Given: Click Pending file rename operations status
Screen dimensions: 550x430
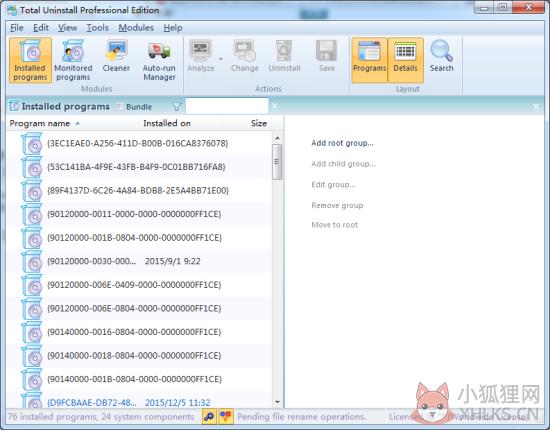Looking at the screenshot, I should pos(302,417).
